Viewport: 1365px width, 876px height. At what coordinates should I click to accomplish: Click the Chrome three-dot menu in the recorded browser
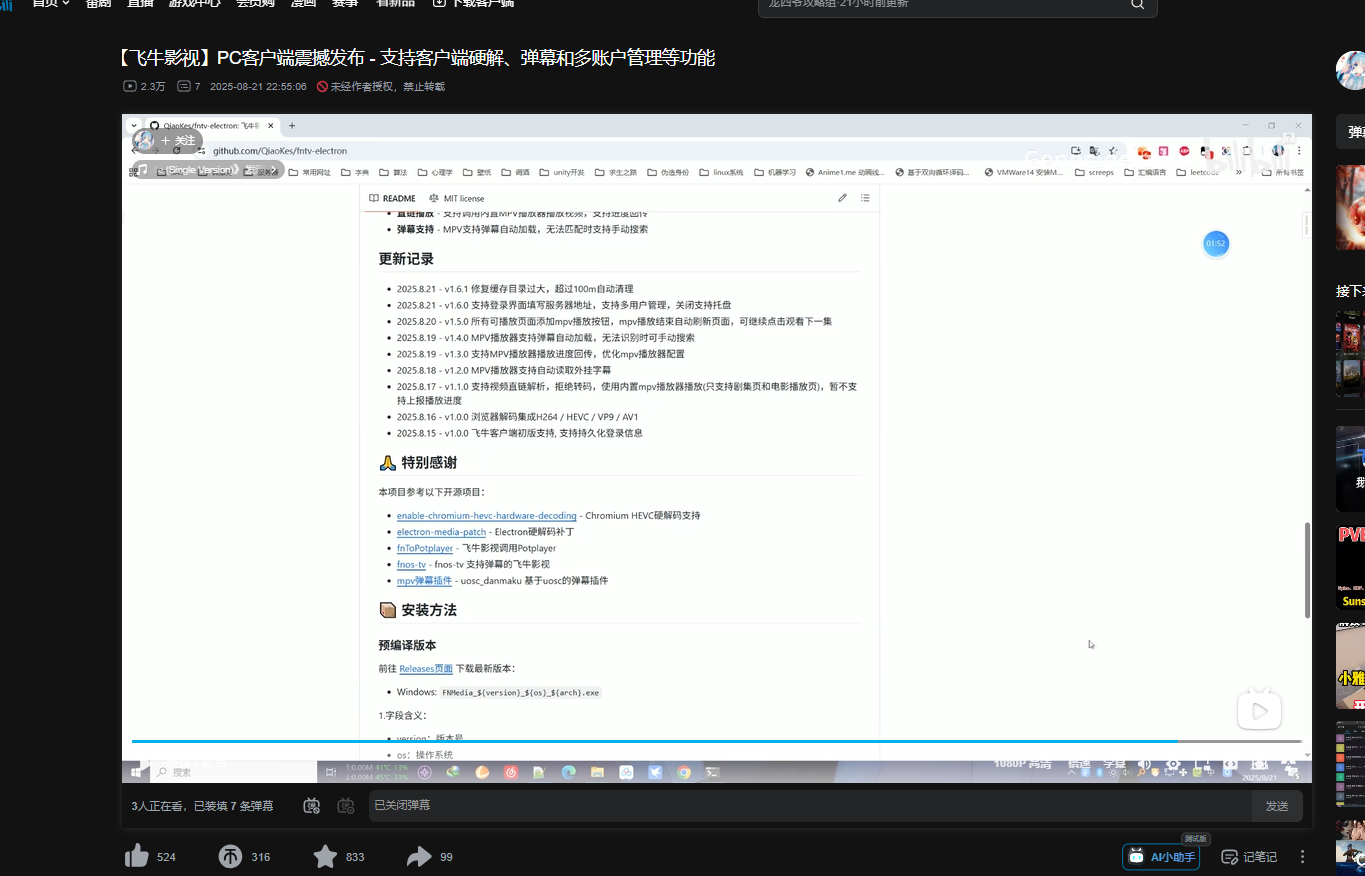coord(1297,151)
